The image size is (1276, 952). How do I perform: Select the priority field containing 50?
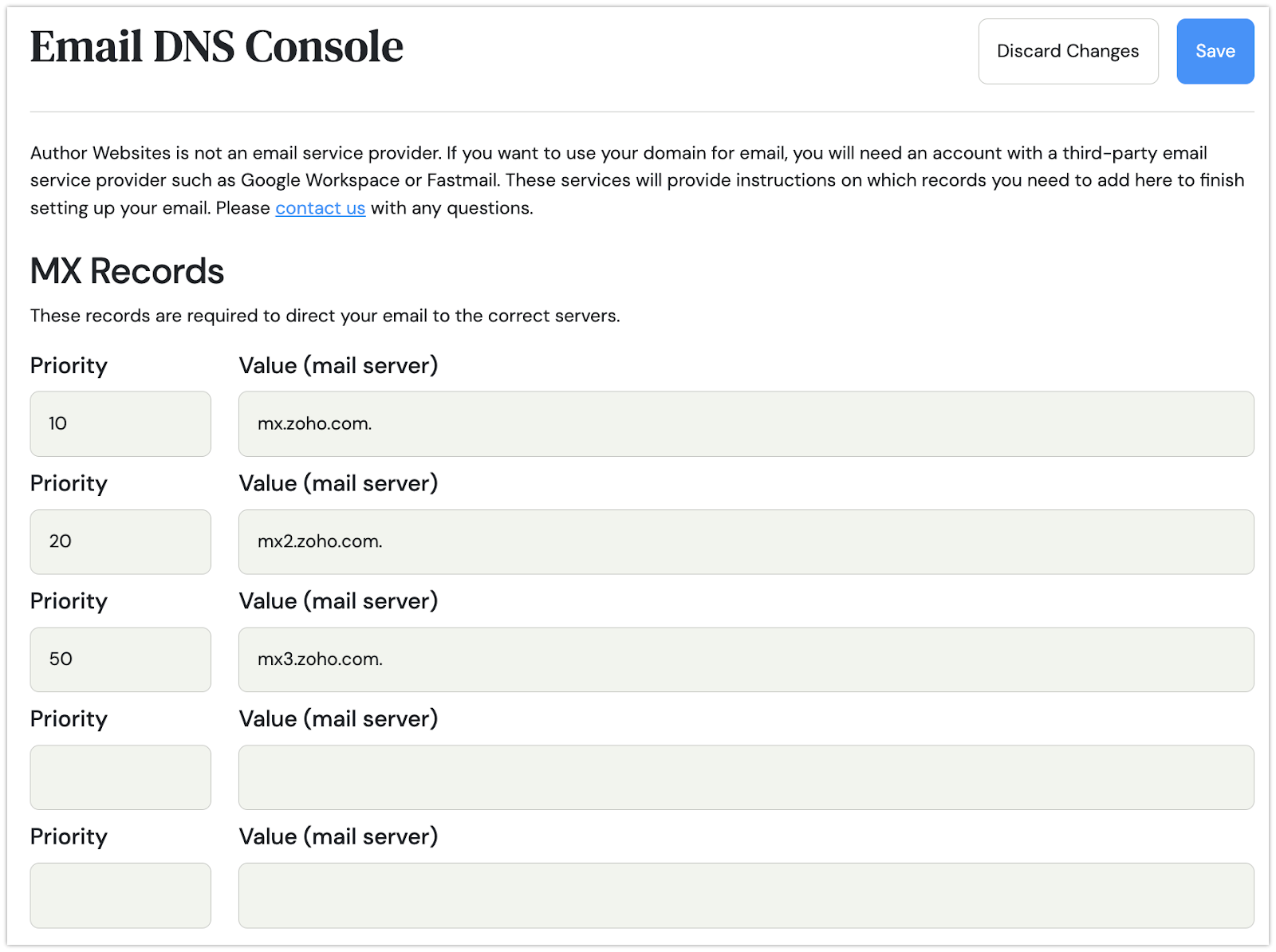pos(120,659)
